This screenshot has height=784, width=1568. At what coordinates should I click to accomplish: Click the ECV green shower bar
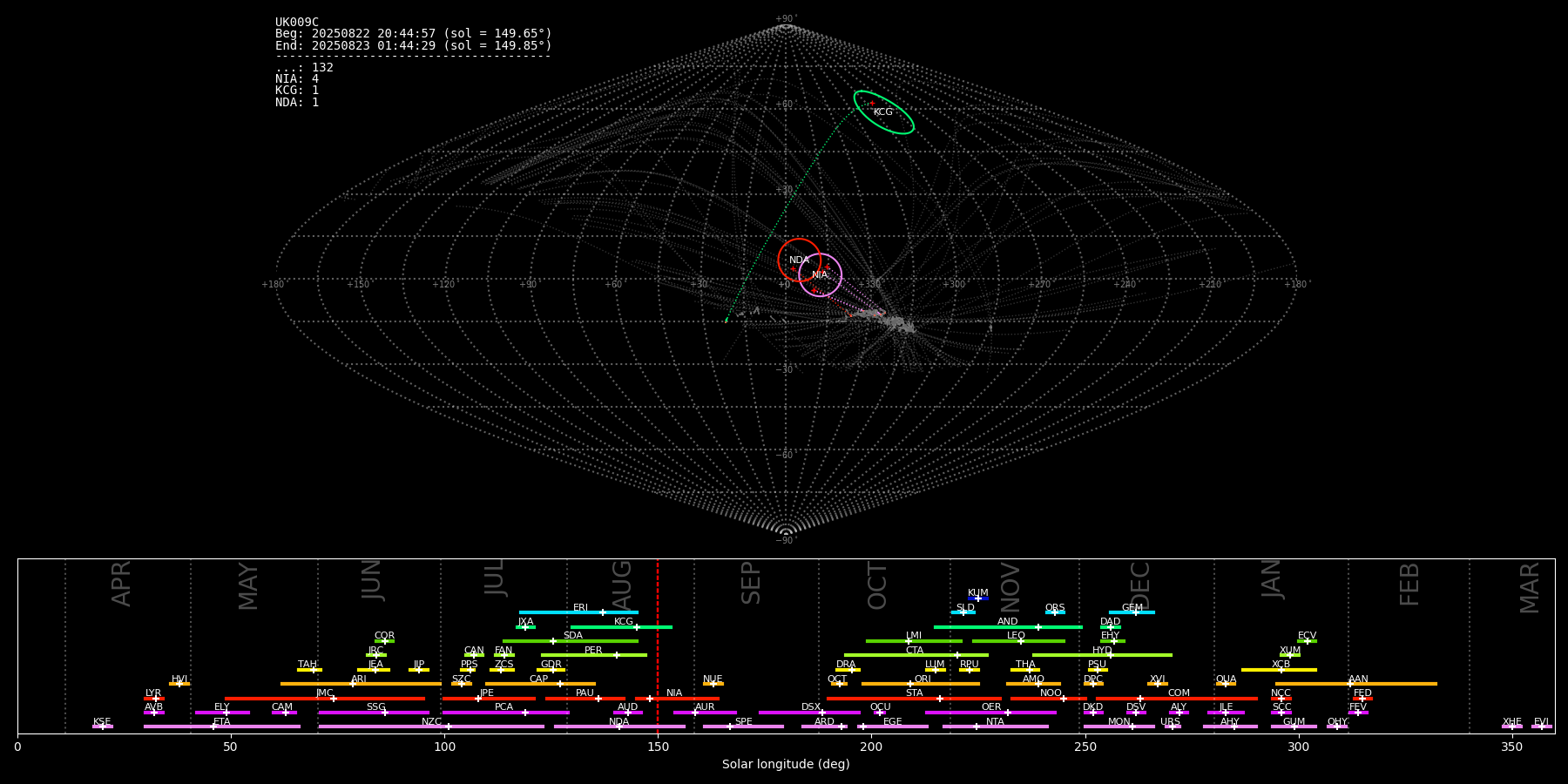tap(1307, 641)
